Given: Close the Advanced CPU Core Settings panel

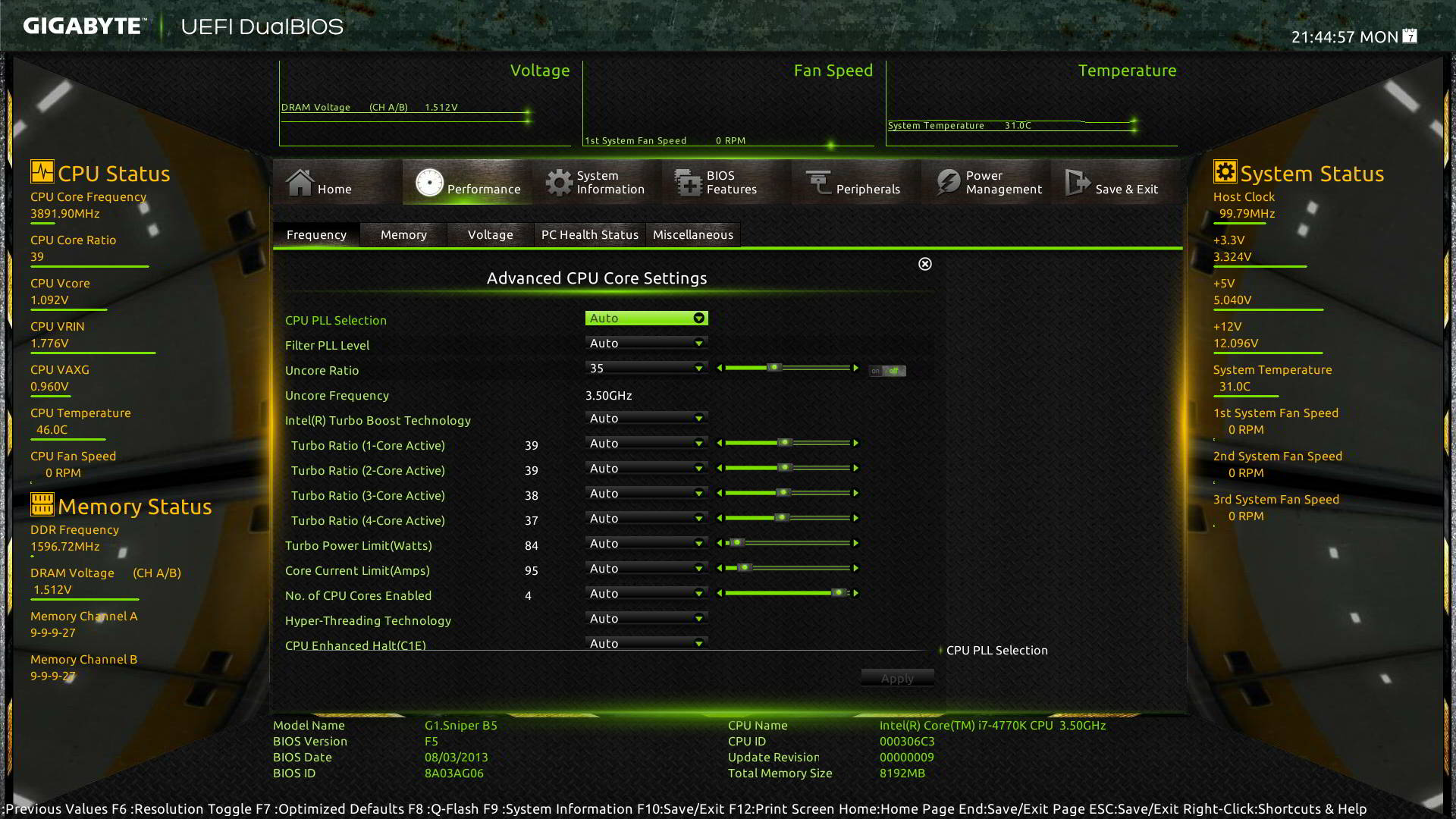Looking at the screenshot, I should pos(925,264).
